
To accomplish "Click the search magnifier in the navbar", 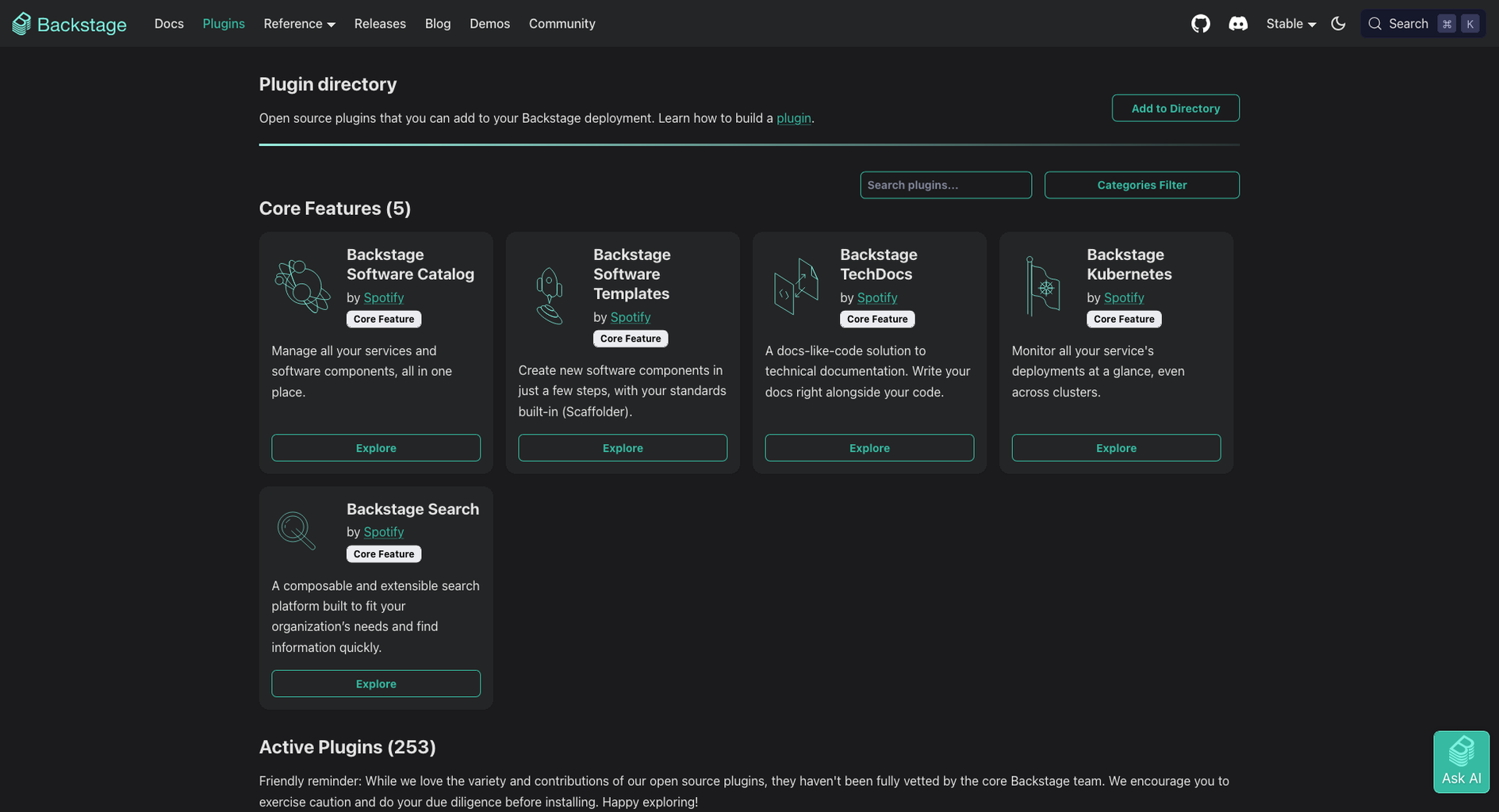I will 1375,24.
